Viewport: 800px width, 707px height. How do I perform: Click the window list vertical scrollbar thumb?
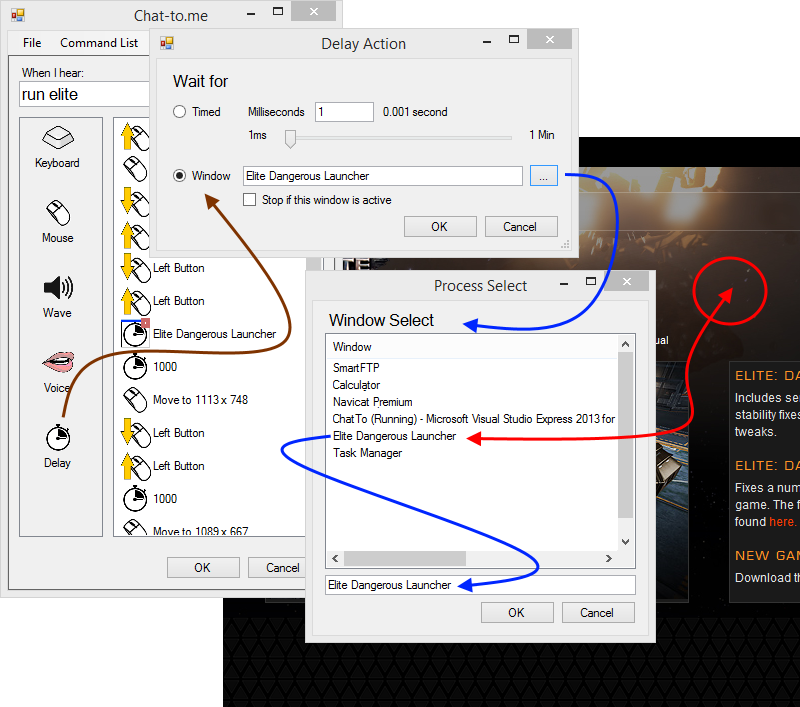coord(626,435)
